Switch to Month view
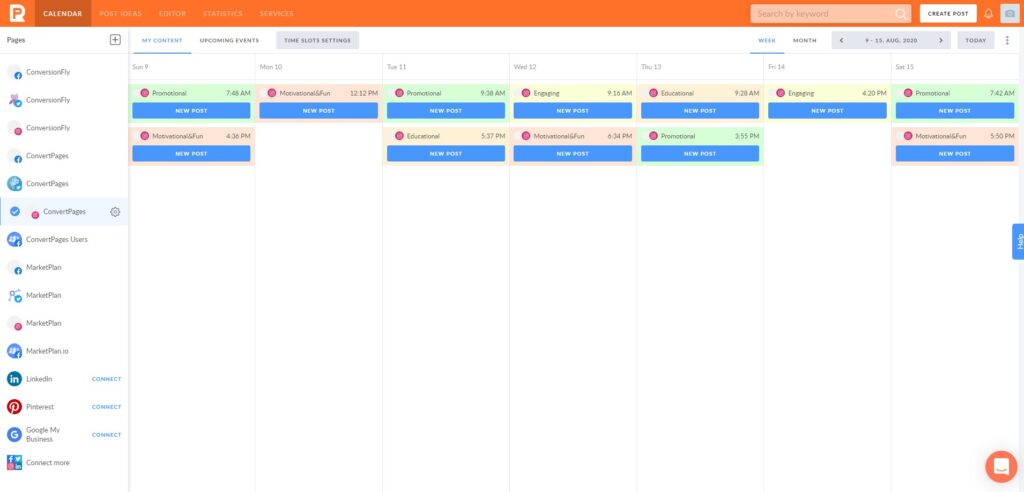Screen dimensions: 1024x492 click(x=805, y=41)
